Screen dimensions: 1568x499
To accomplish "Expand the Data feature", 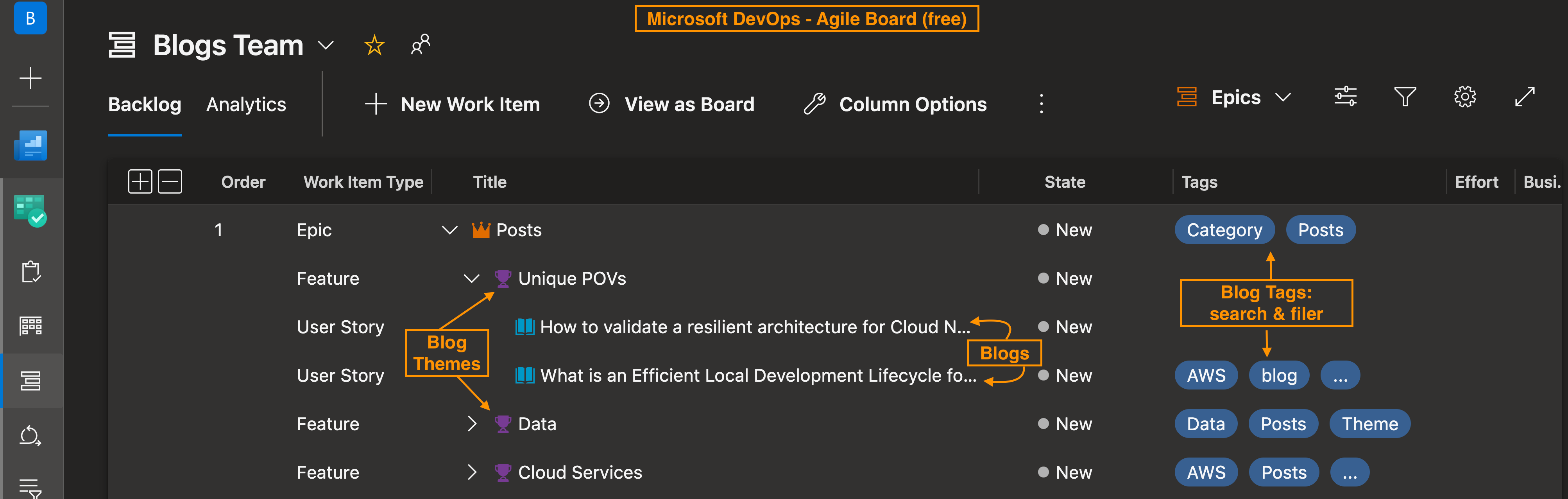I will point(472,424).
